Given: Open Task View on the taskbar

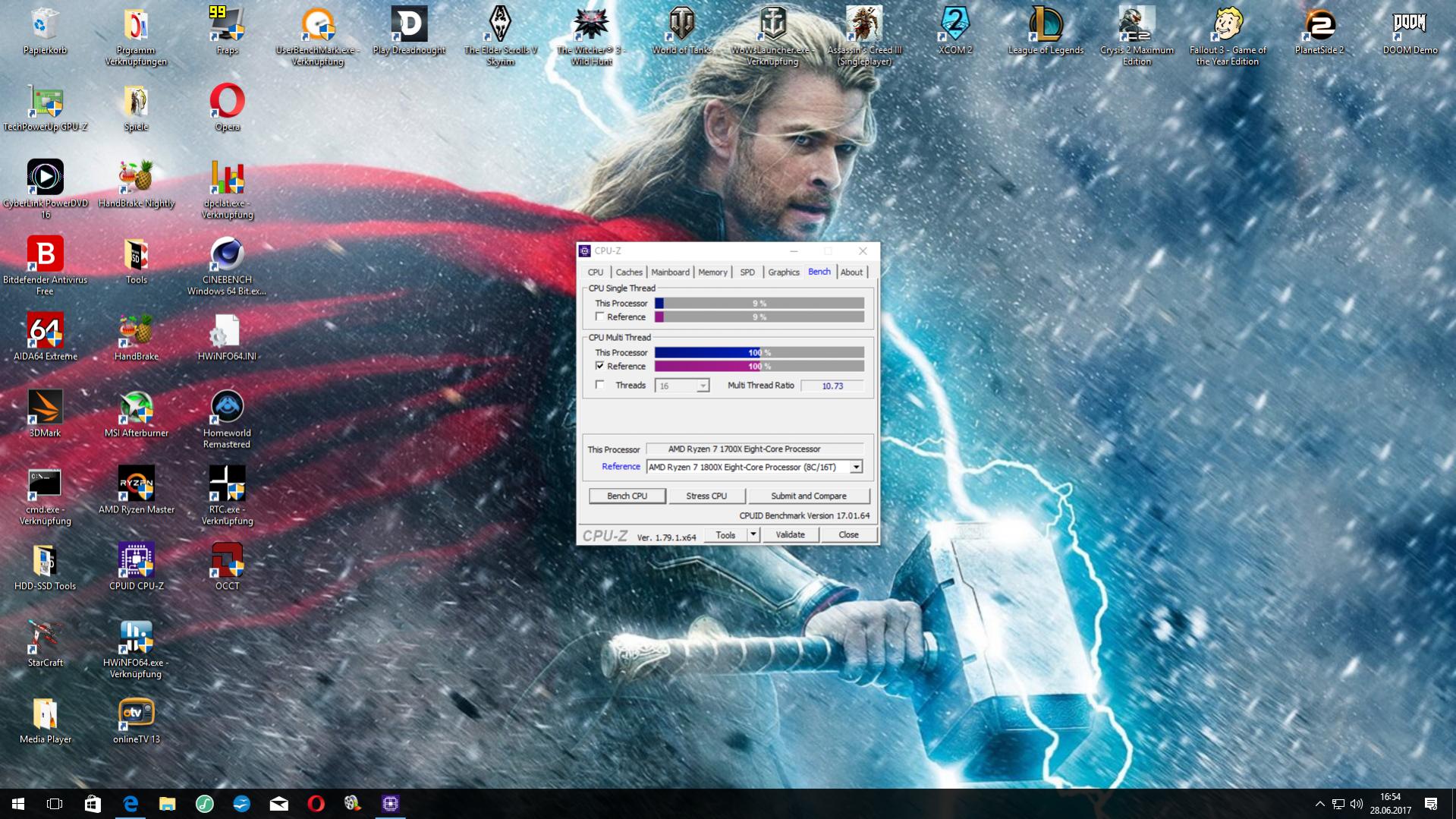Looking at the screenshot, I should [x=55, y=804].
